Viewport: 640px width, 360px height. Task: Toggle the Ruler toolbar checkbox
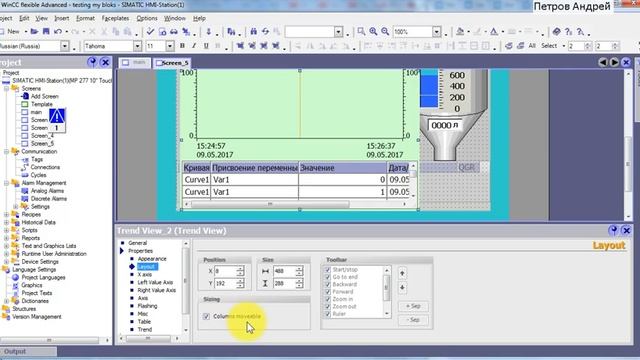[x=327, y=314]
